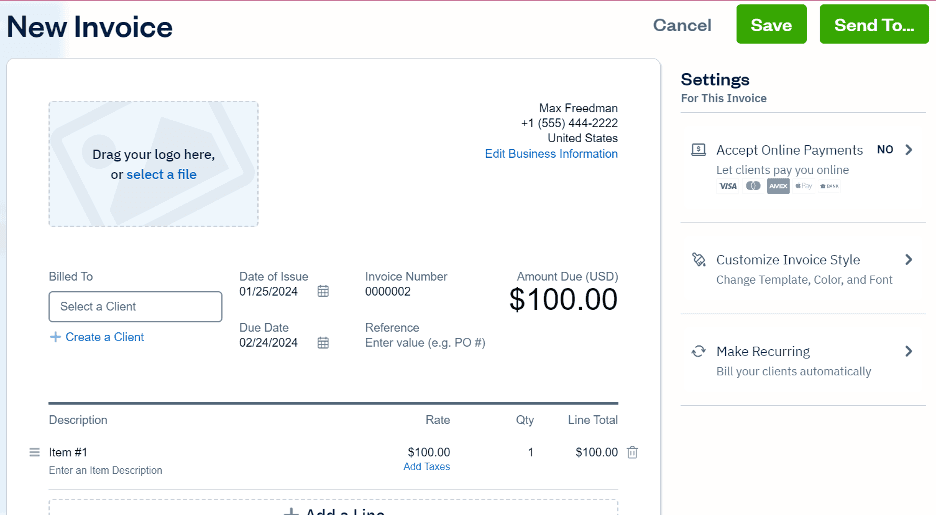Image resolution: width=936 pixels, height=516 pixels.
Task: Click Add Taxes under the rate
Action: (427, 467)
